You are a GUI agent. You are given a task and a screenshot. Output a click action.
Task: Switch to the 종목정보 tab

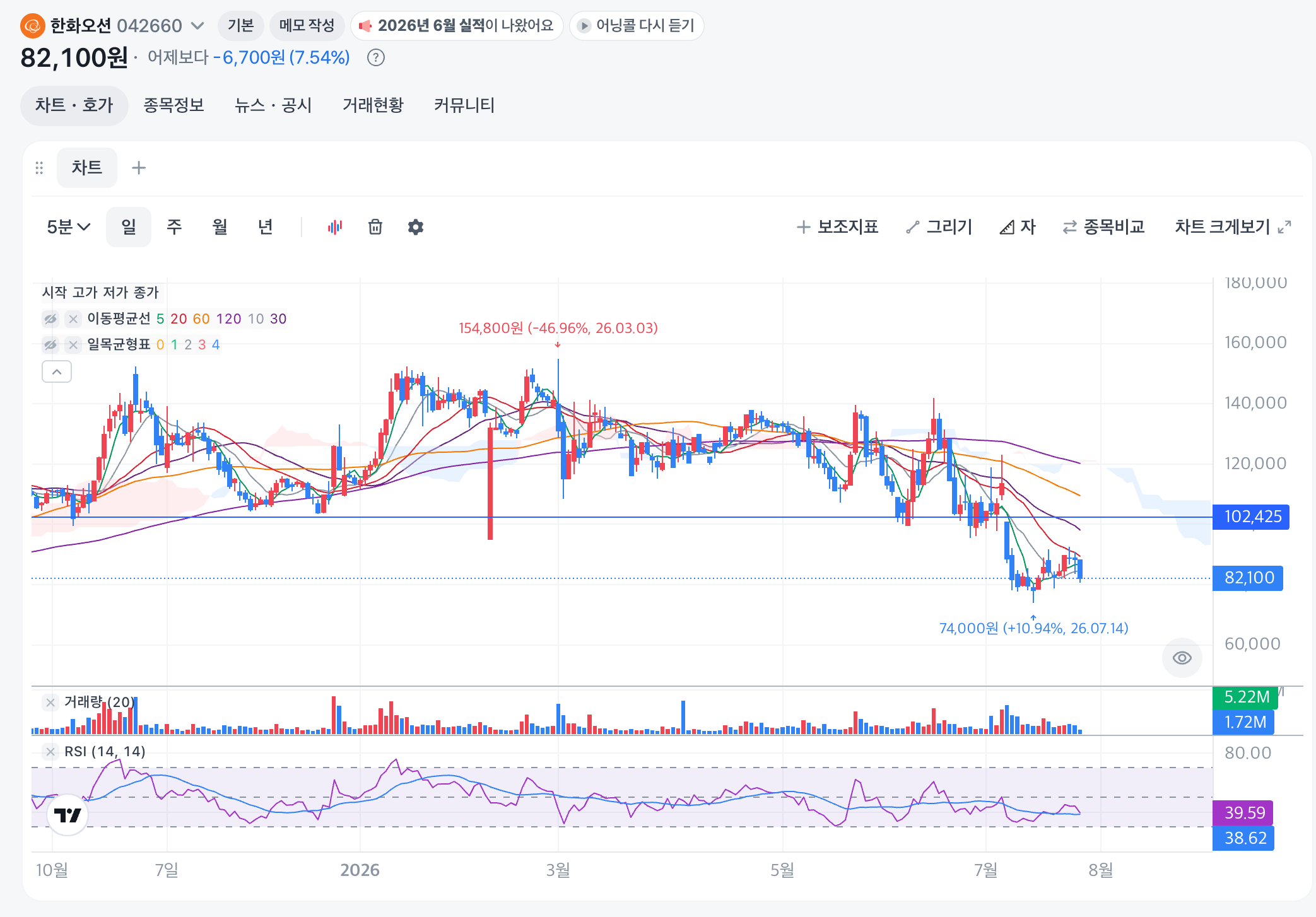[173, 105]
